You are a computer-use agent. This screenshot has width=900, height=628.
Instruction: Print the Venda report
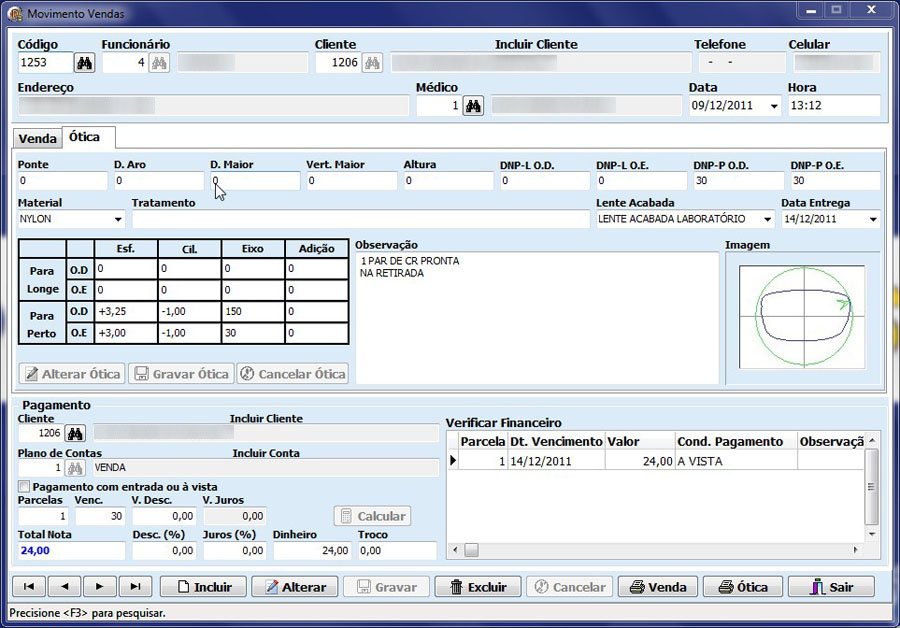pyautogui.click(x=658, y=587)
